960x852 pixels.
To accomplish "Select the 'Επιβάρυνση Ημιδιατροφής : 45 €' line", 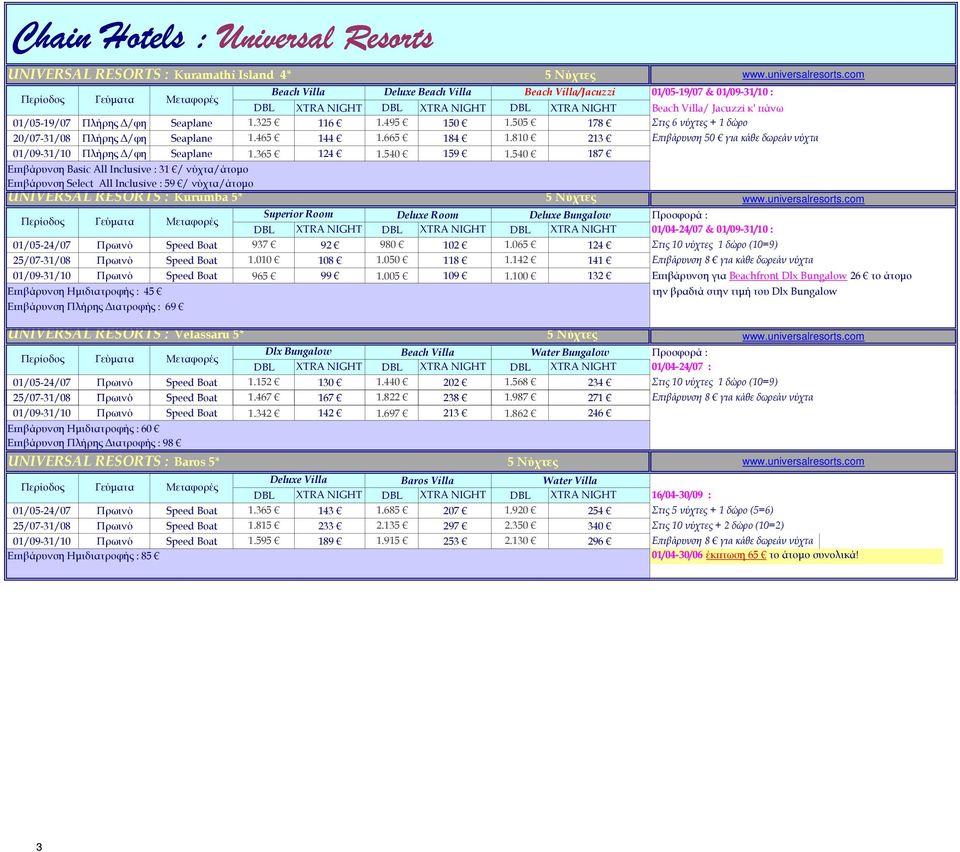I will click(84, 291).
